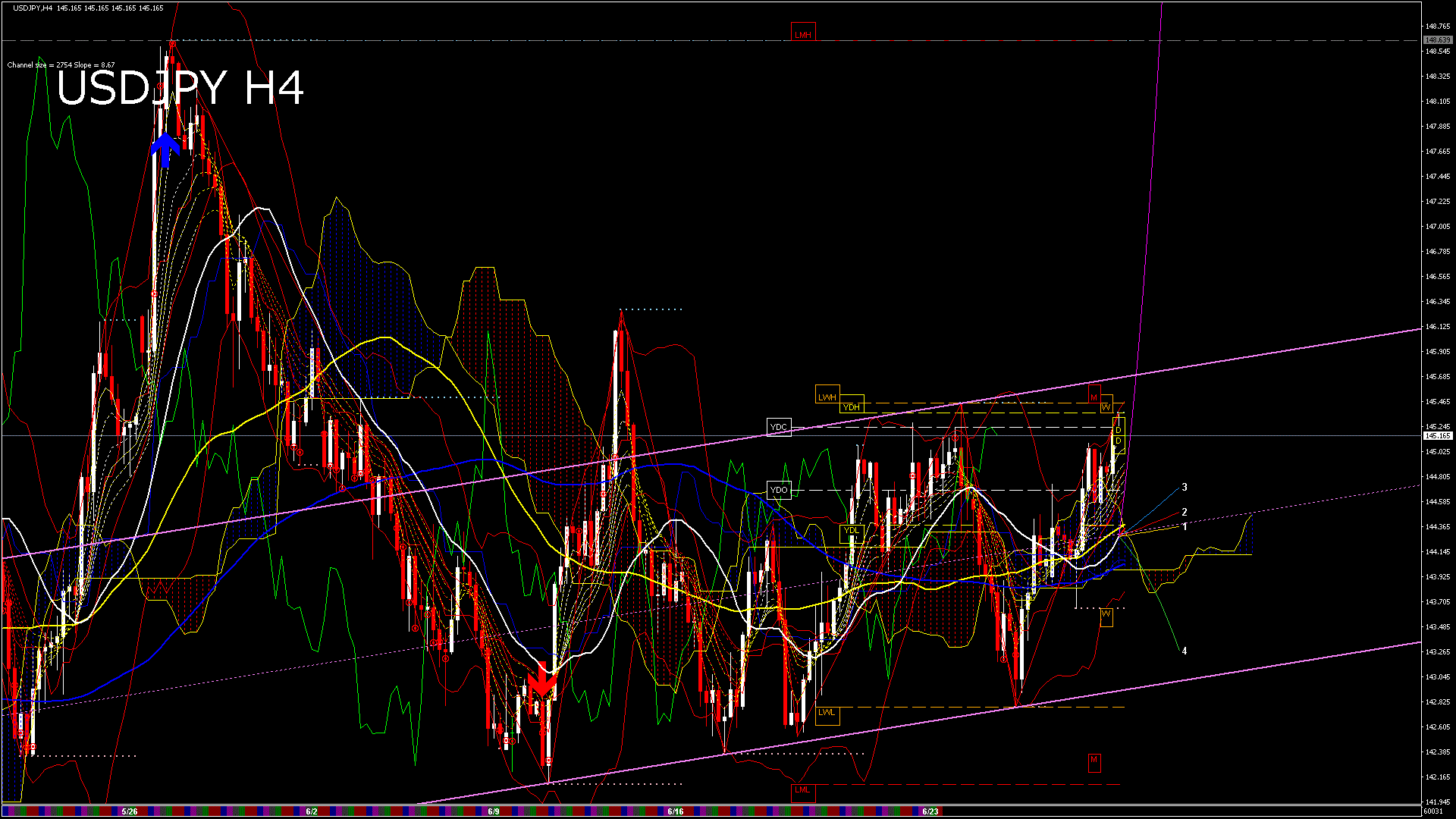Click the red LML label box
This screenshot has height=819, width=1456.
[x=802, y=789]
